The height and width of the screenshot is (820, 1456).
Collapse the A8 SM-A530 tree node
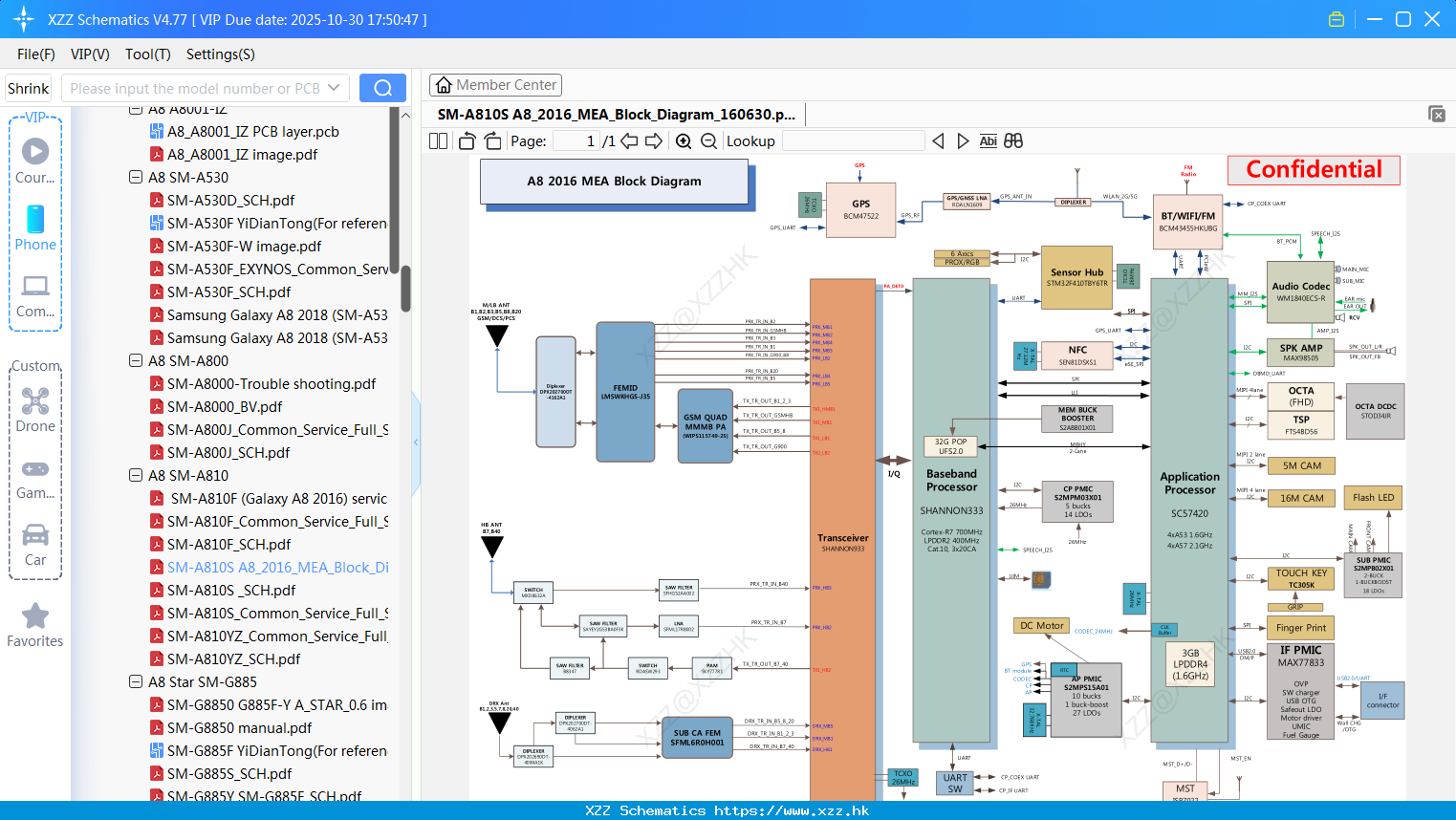(x=136, y=178)
